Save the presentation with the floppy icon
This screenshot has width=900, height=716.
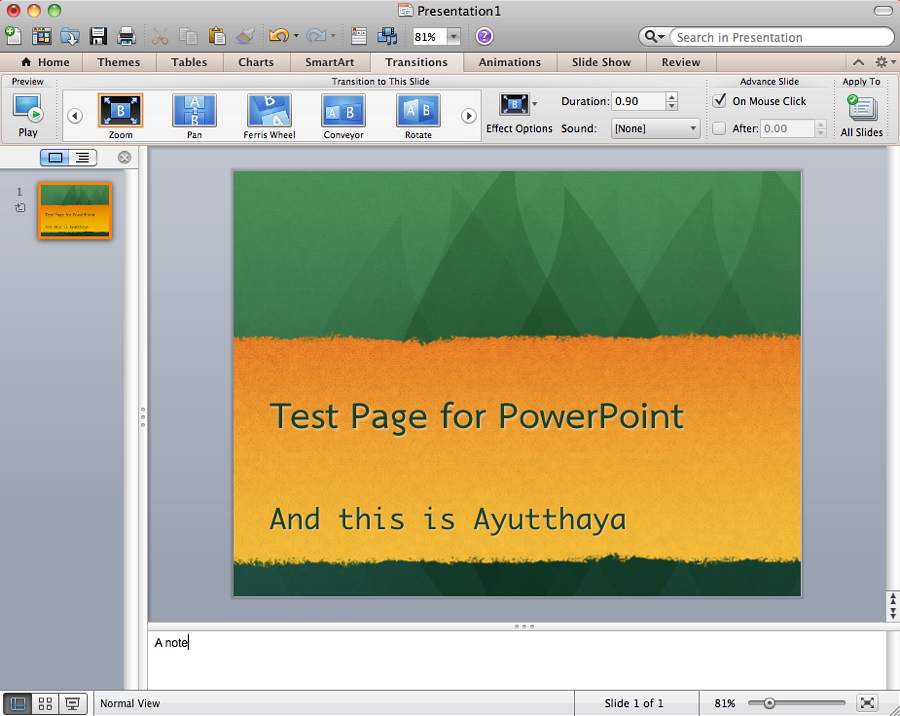(98, 36)
